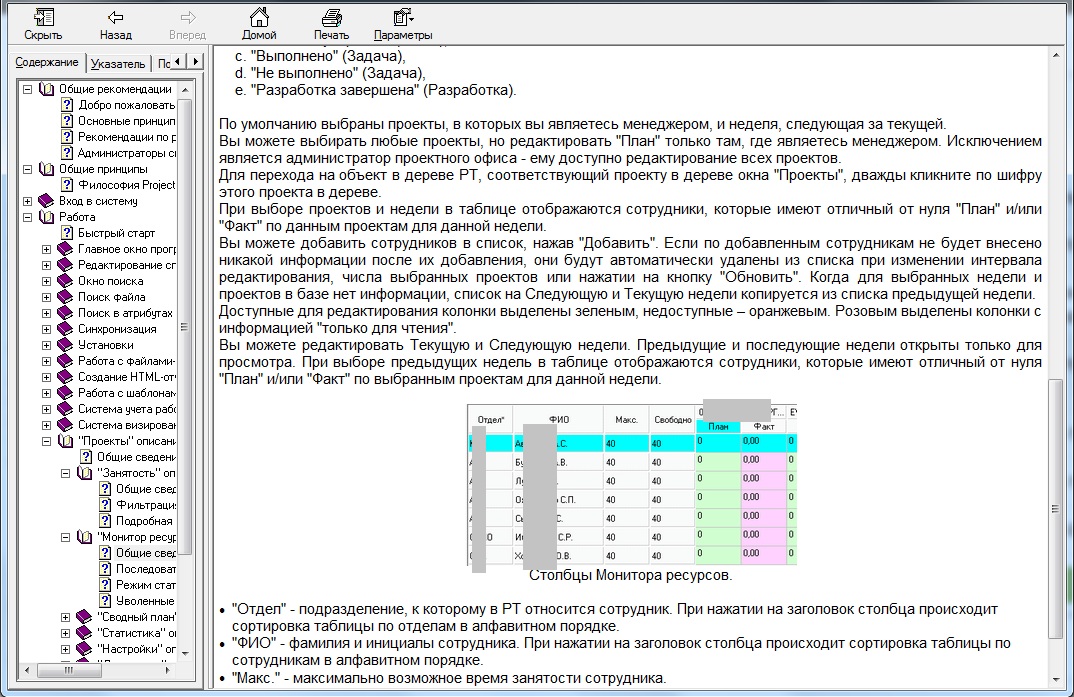Viewport: 1074px width, 697px height.
Task: Open the Быстрый старт topic
Action: (116, 233)
